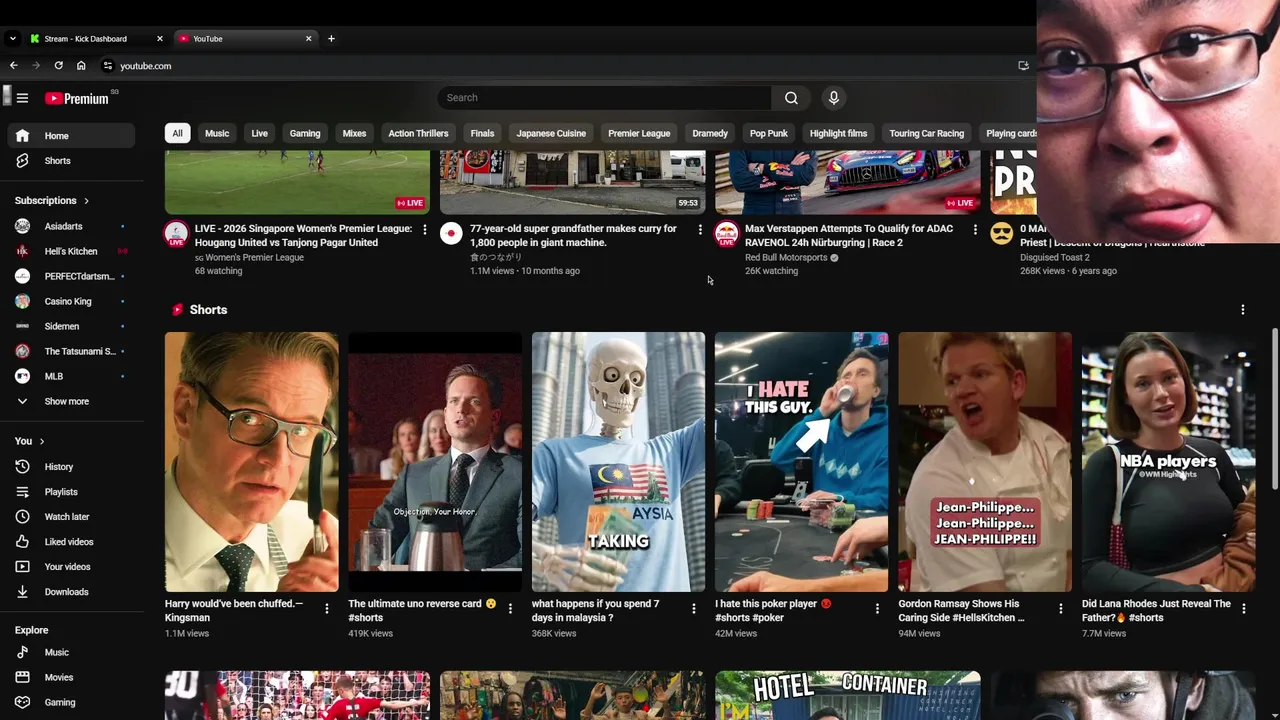
Task: Open Hell's Kitchen subscription channel
Action: pos(71,251)
